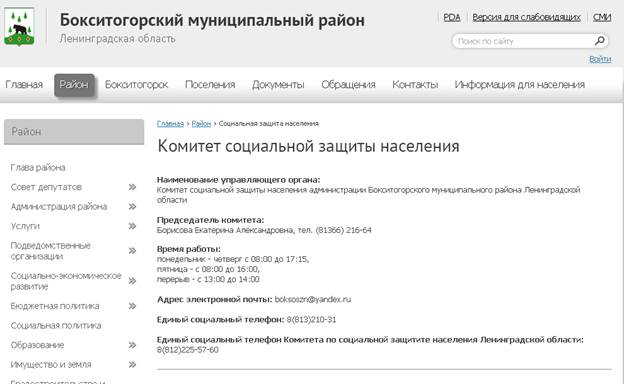Click the Председатель комитета label

click(210, 220)
